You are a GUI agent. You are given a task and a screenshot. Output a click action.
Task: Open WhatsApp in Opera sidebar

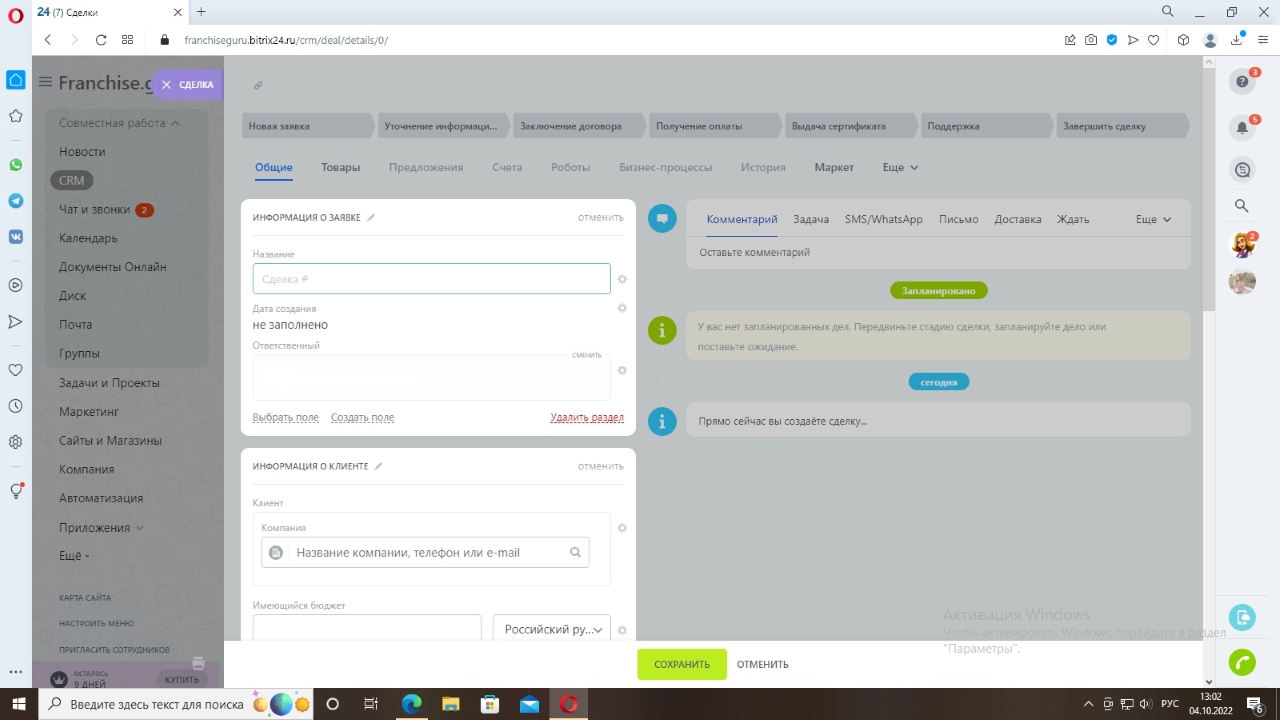(x=15, y=165)
